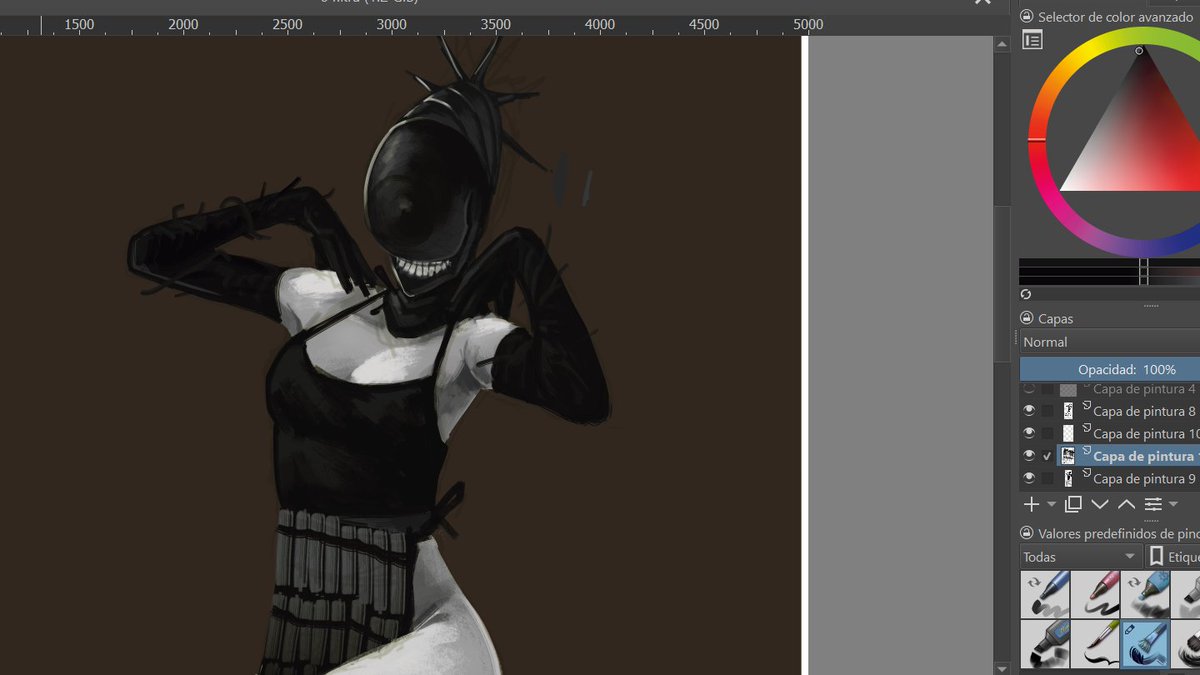Move the active layer down with arrow icon
Screen dimensions: 1200x675
(x=1100, y=504)
